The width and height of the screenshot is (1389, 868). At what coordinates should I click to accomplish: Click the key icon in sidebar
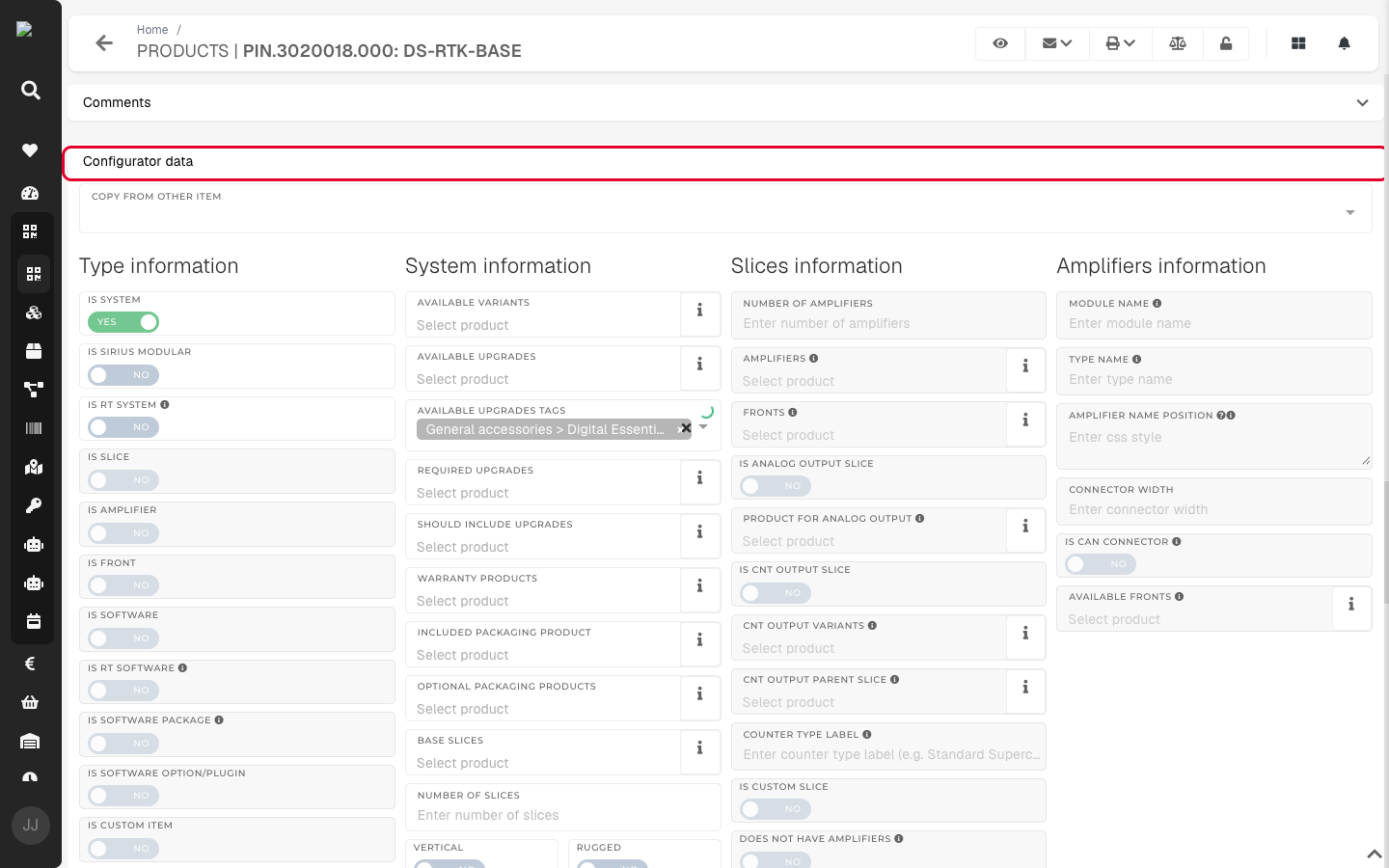[34, 505]
